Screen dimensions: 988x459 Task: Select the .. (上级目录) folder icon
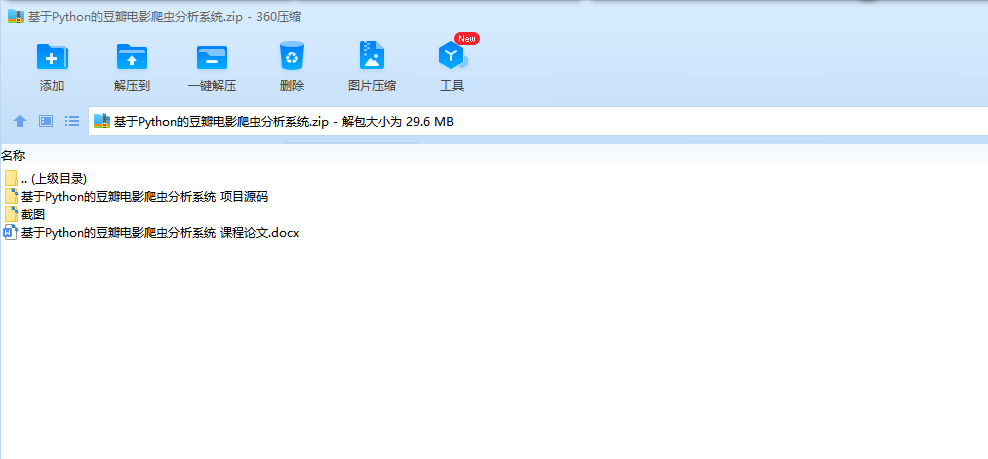[11, 178]
